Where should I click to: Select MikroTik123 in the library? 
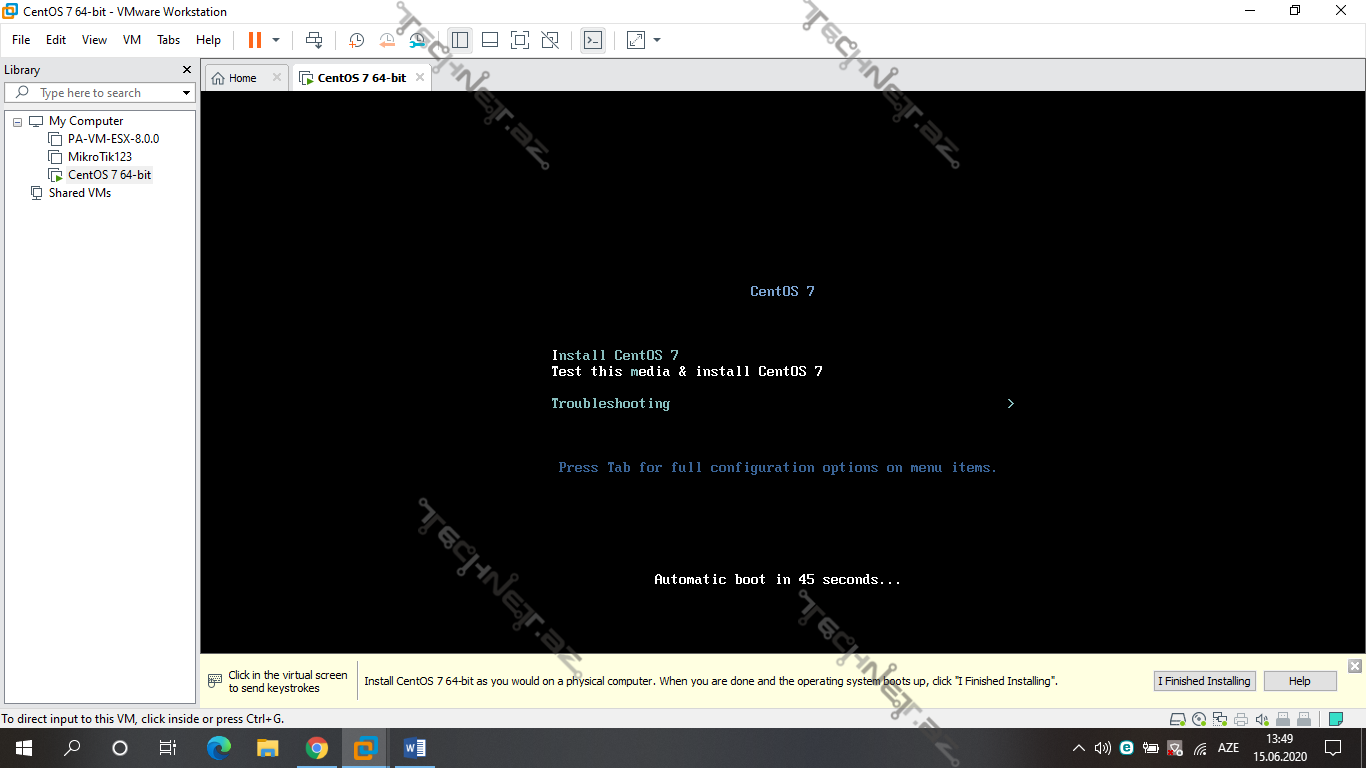tap(99, 157)
